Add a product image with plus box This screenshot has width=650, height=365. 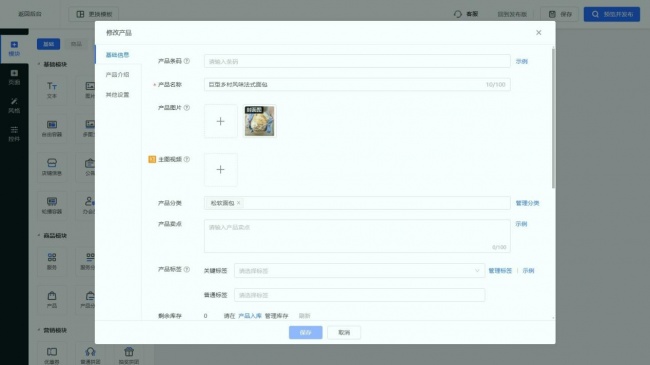pos(221,121)
